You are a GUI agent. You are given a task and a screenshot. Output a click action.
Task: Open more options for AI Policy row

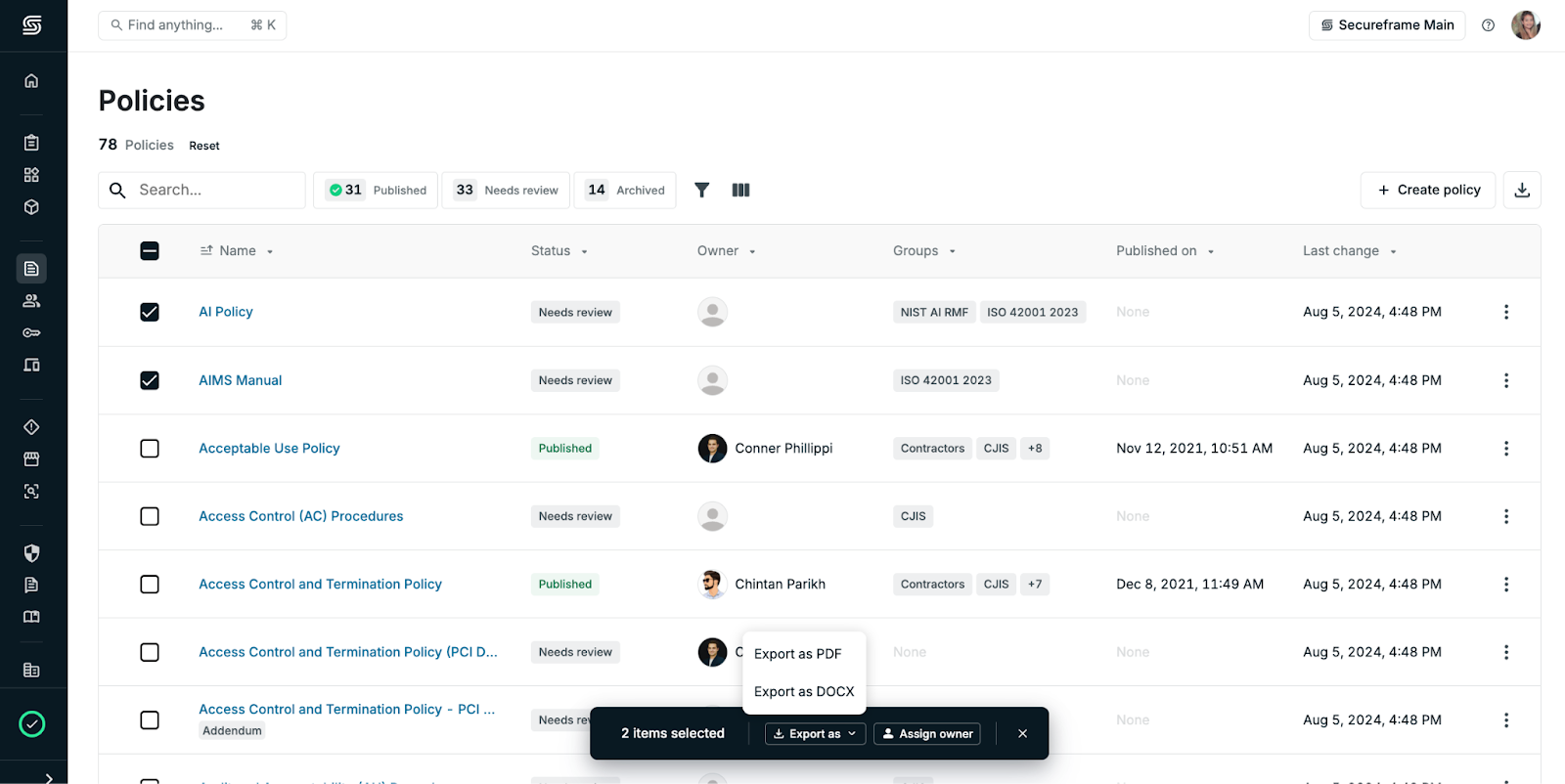(1506, 312)
